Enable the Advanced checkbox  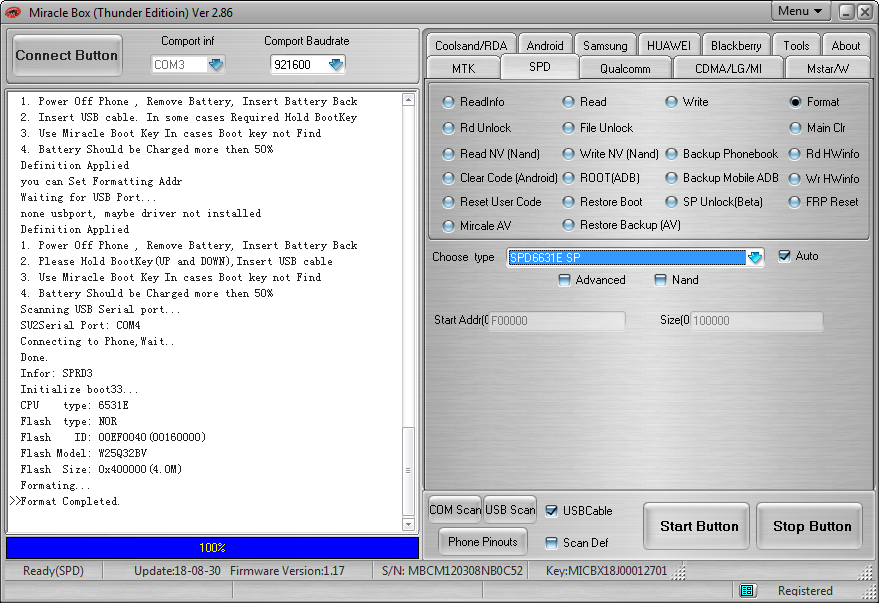click(565, 280)
